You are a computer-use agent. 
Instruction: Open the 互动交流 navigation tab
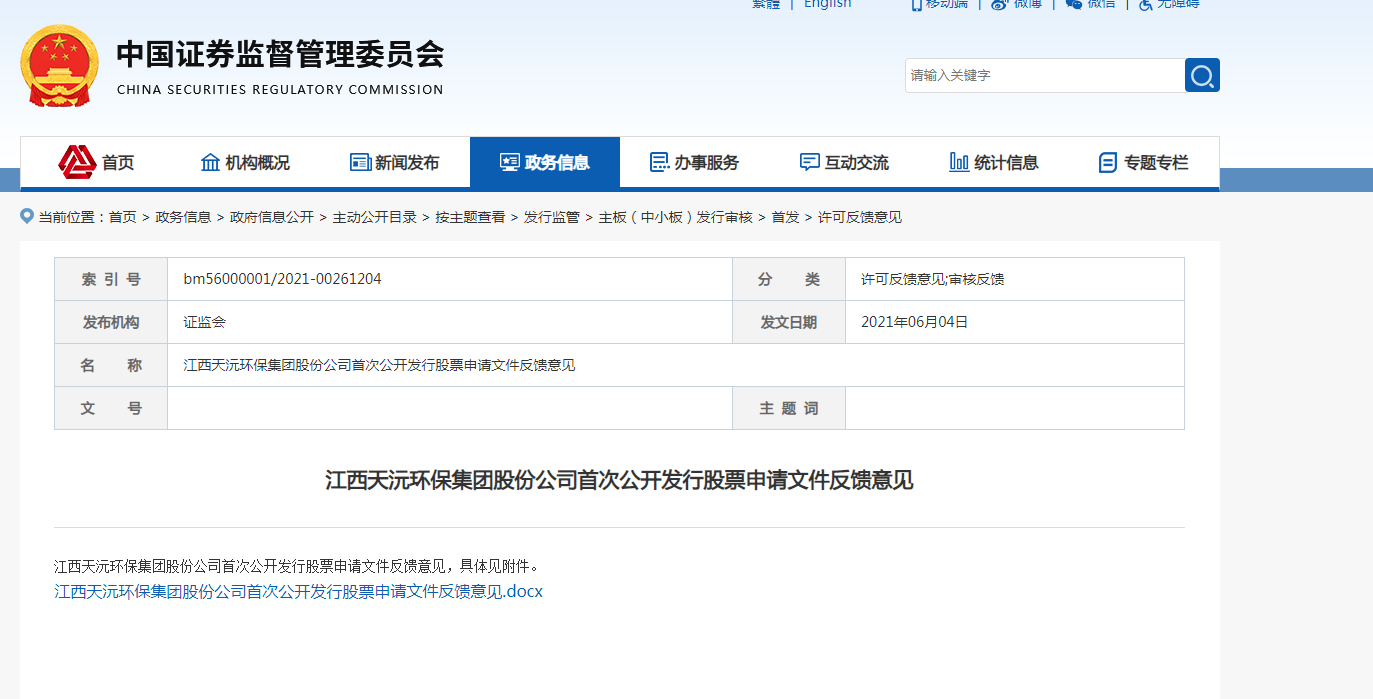(x=845, y=162)
